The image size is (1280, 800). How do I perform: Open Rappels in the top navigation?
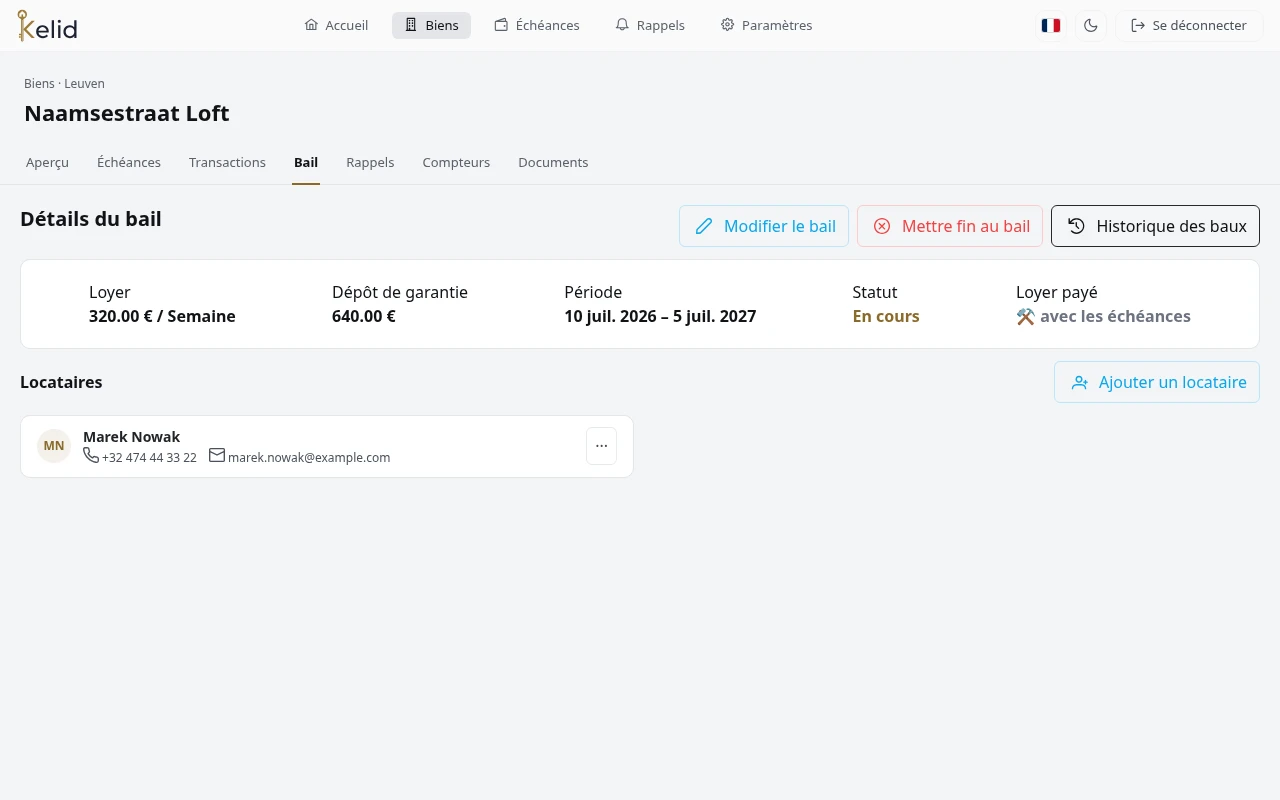[650, 25]
